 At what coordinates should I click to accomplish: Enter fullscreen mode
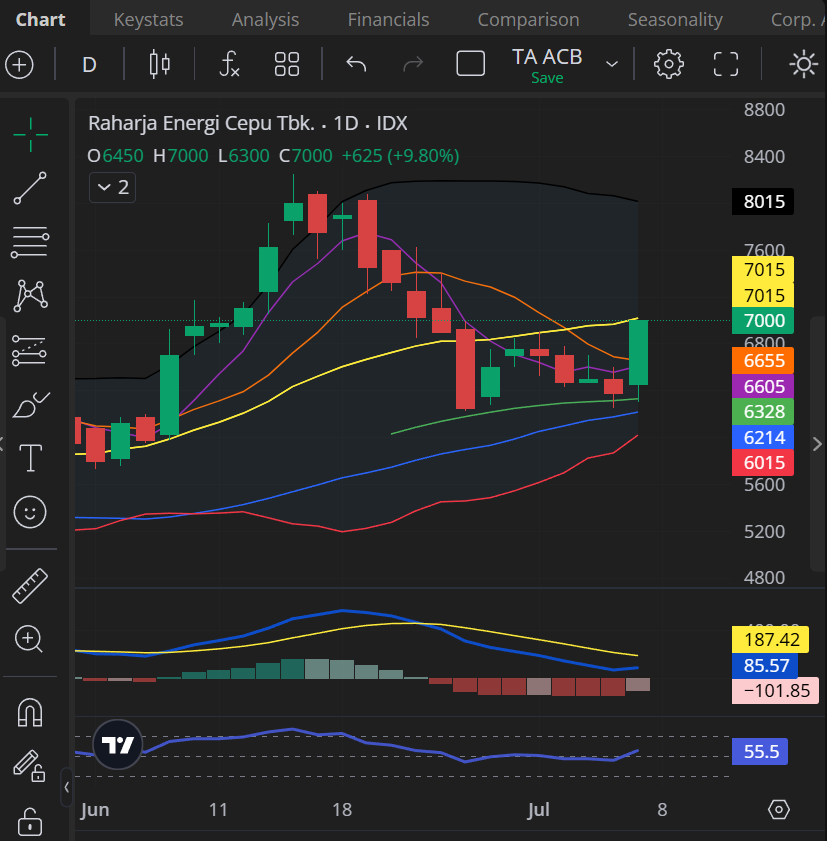coord(726,65)
